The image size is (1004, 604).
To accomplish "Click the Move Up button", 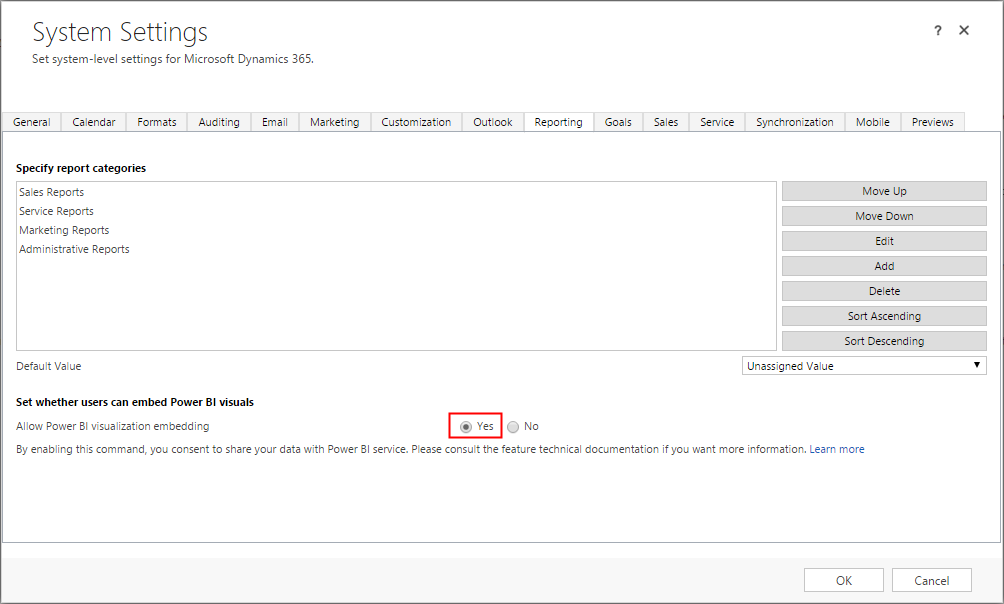I will (884, 191).
